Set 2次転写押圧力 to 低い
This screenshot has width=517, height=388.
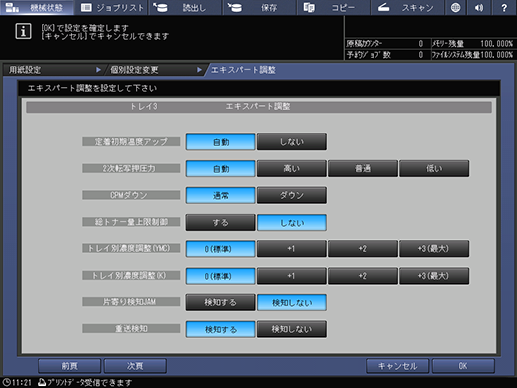click(x=434, y=169)
